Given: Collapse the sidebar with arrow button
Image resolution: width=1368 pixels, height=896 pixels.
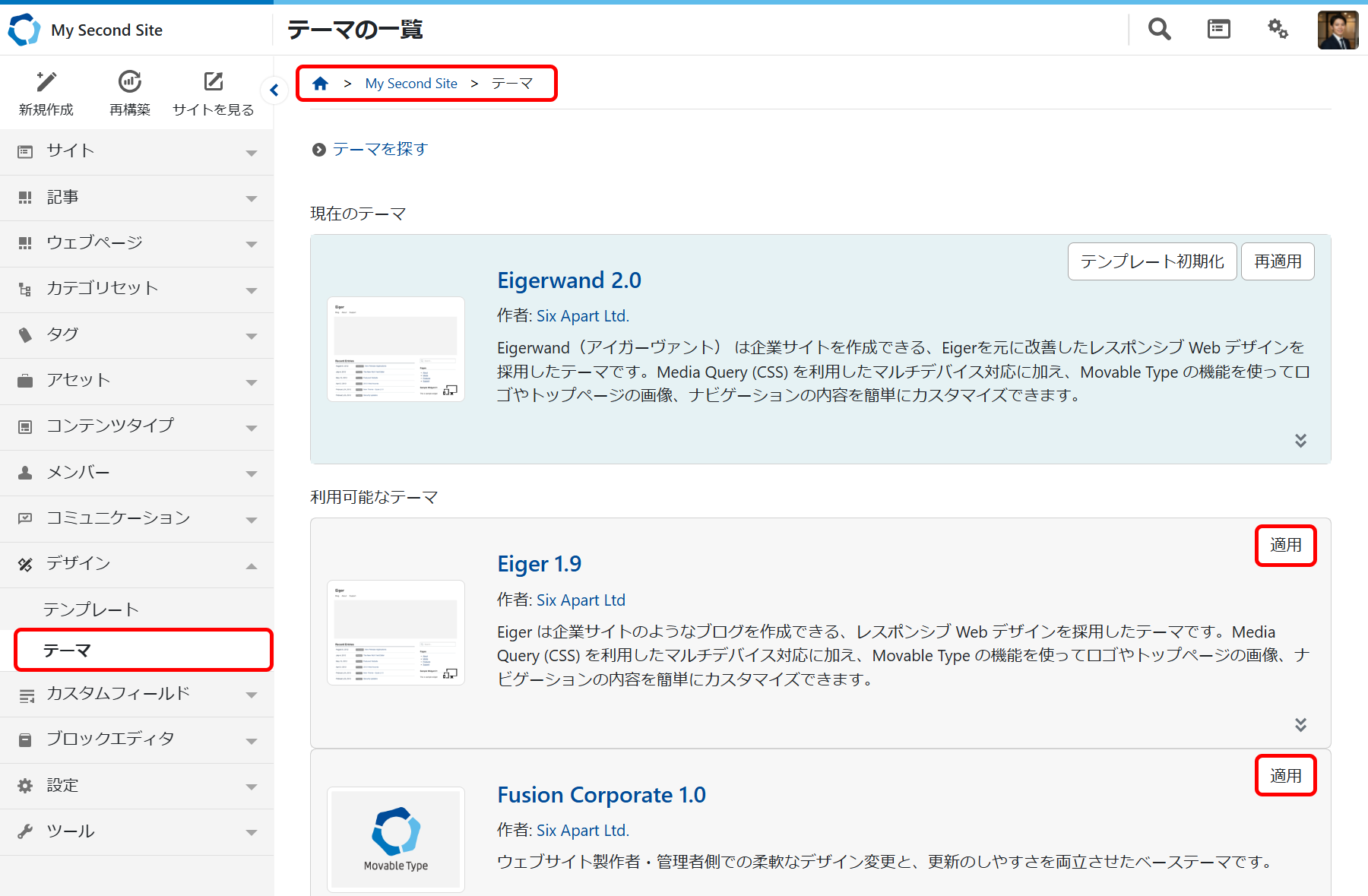Looking at the screenshot, I should tap(274, 90).
